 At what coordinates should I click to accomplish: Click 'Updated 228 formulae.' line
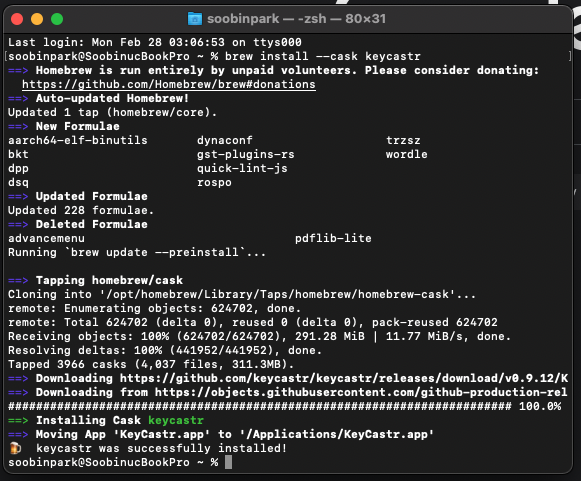[x=81, y=211]
